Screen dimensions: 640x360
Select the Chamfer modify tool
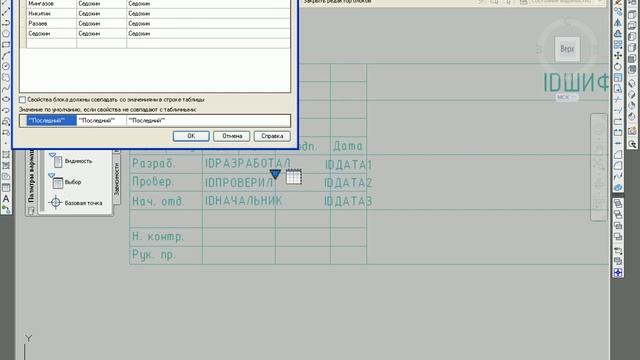618,155
